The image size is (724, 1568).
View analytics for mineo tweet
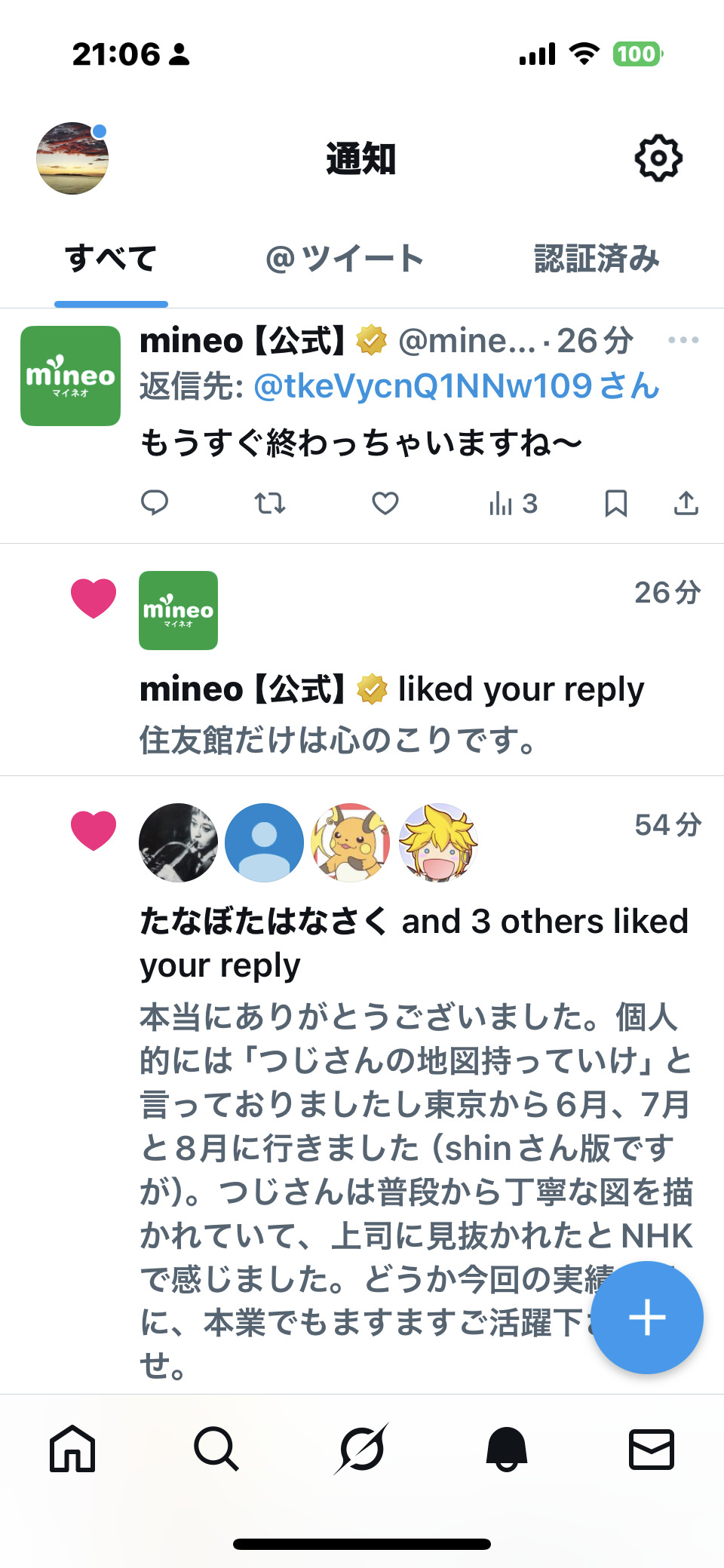tap(513, 502)
